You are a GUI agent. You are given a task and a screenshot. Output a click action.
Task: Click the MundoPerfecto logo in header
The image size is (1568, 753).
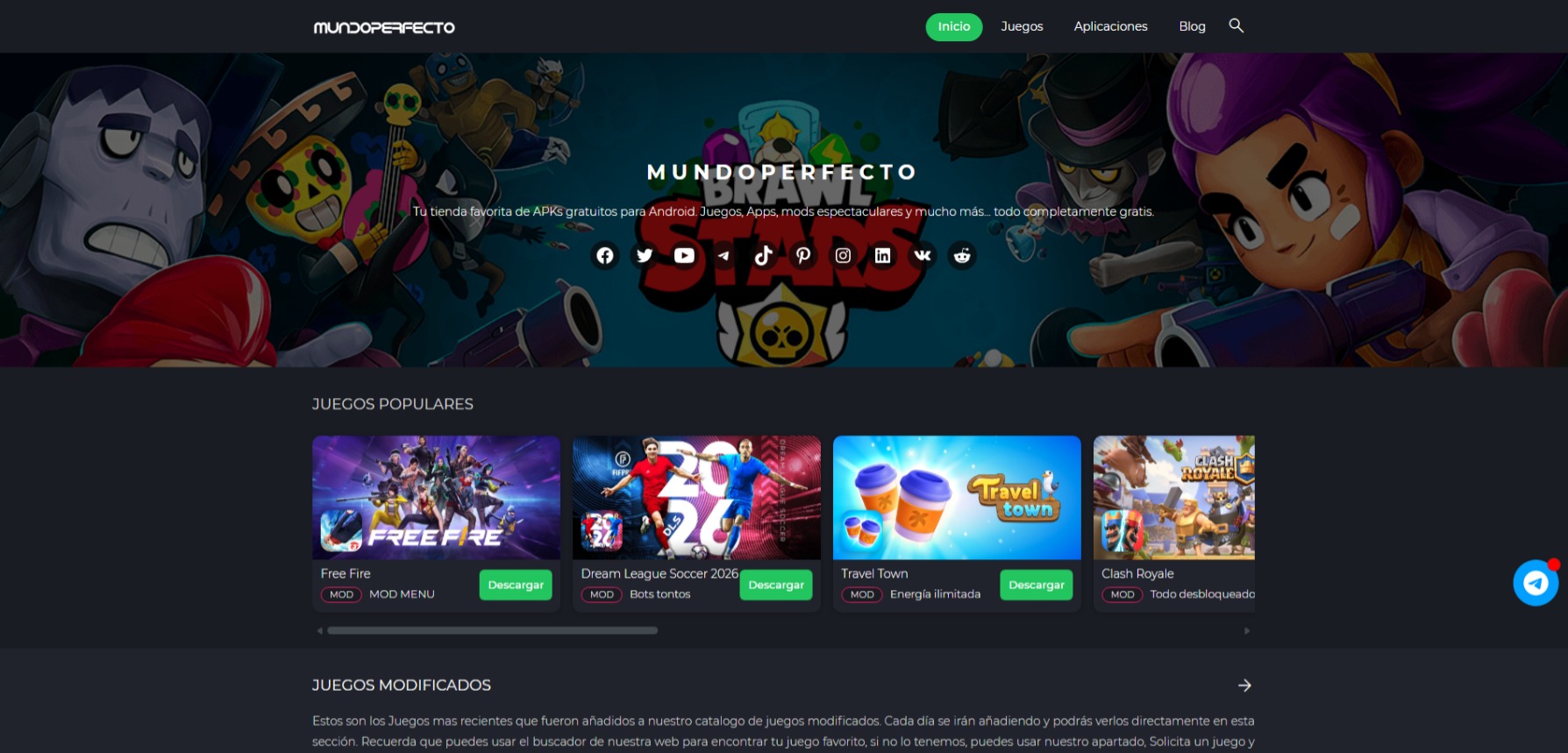point(384,27)
